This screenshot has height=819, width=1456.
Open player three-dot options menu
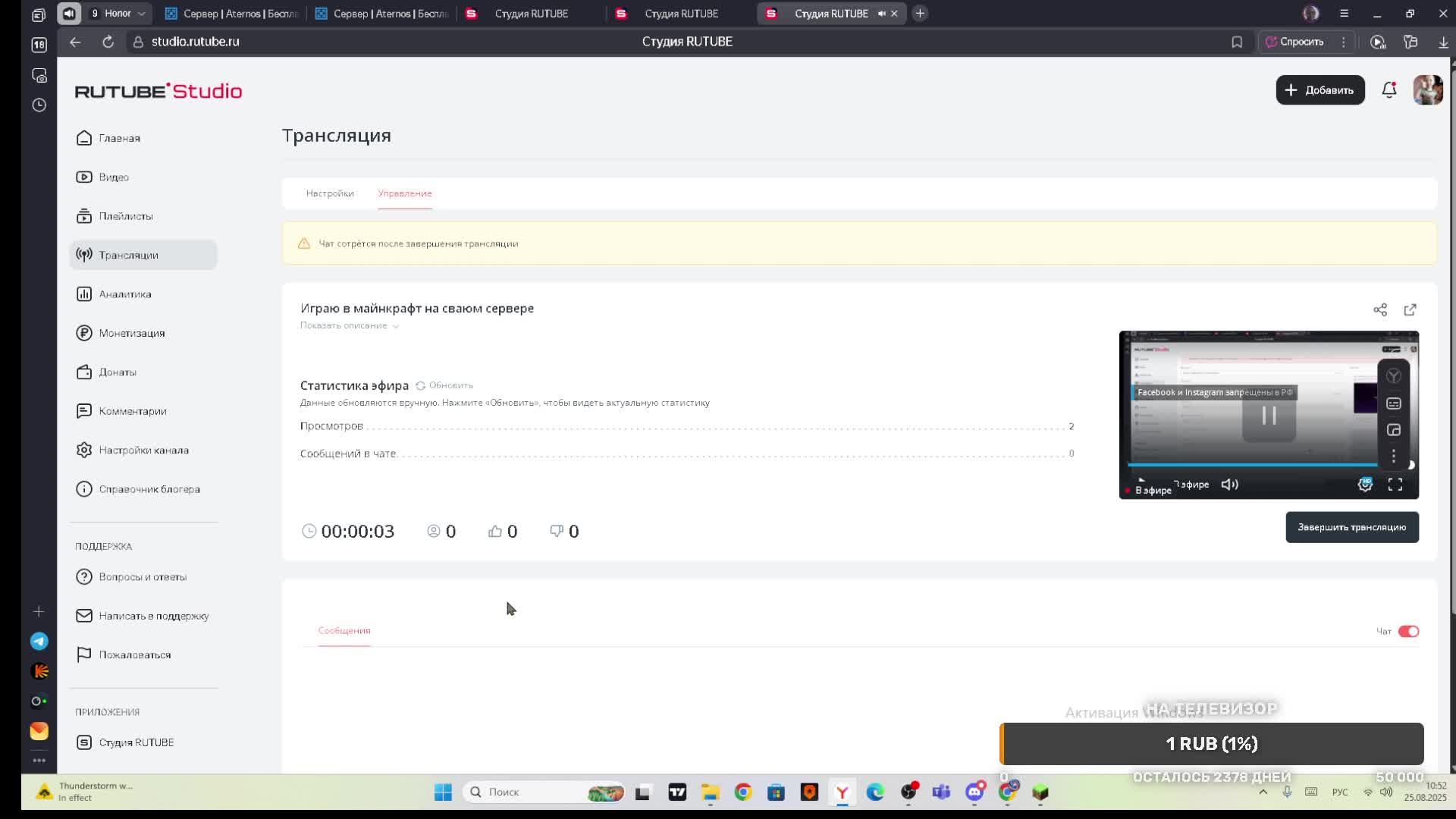1393,456
